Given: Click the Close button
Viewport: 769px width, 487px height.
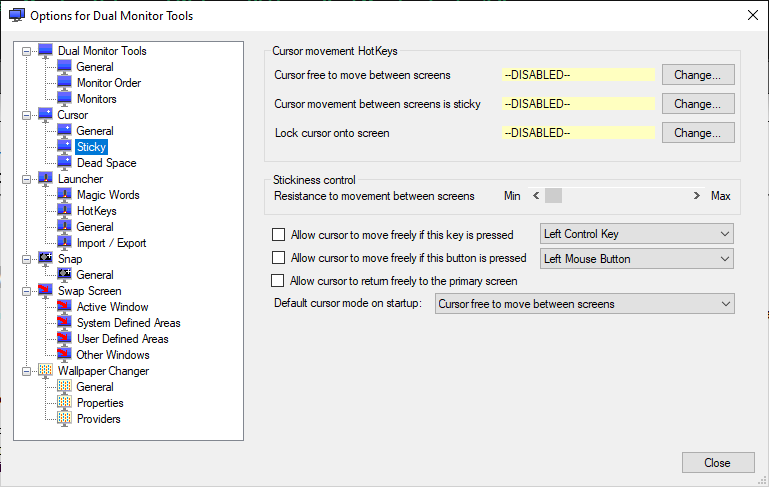Looking at the screenshot, I should (718, 462).
